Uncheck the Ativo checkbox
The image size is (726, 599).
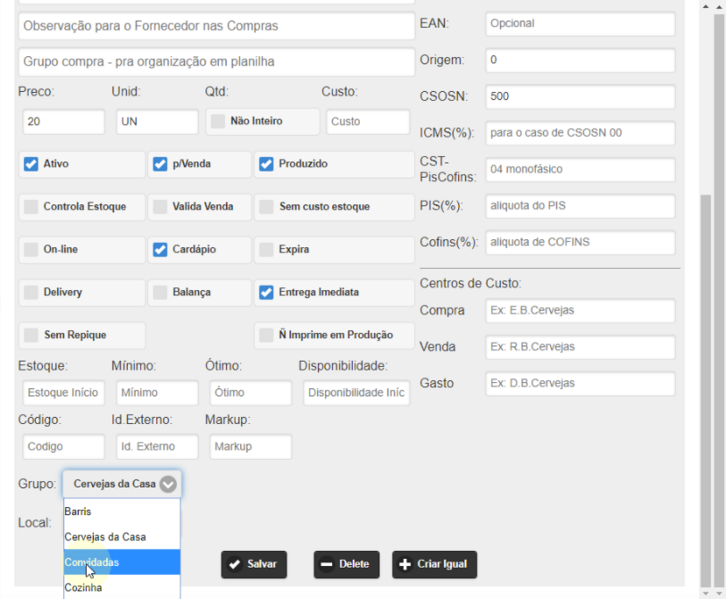point(31,164)
